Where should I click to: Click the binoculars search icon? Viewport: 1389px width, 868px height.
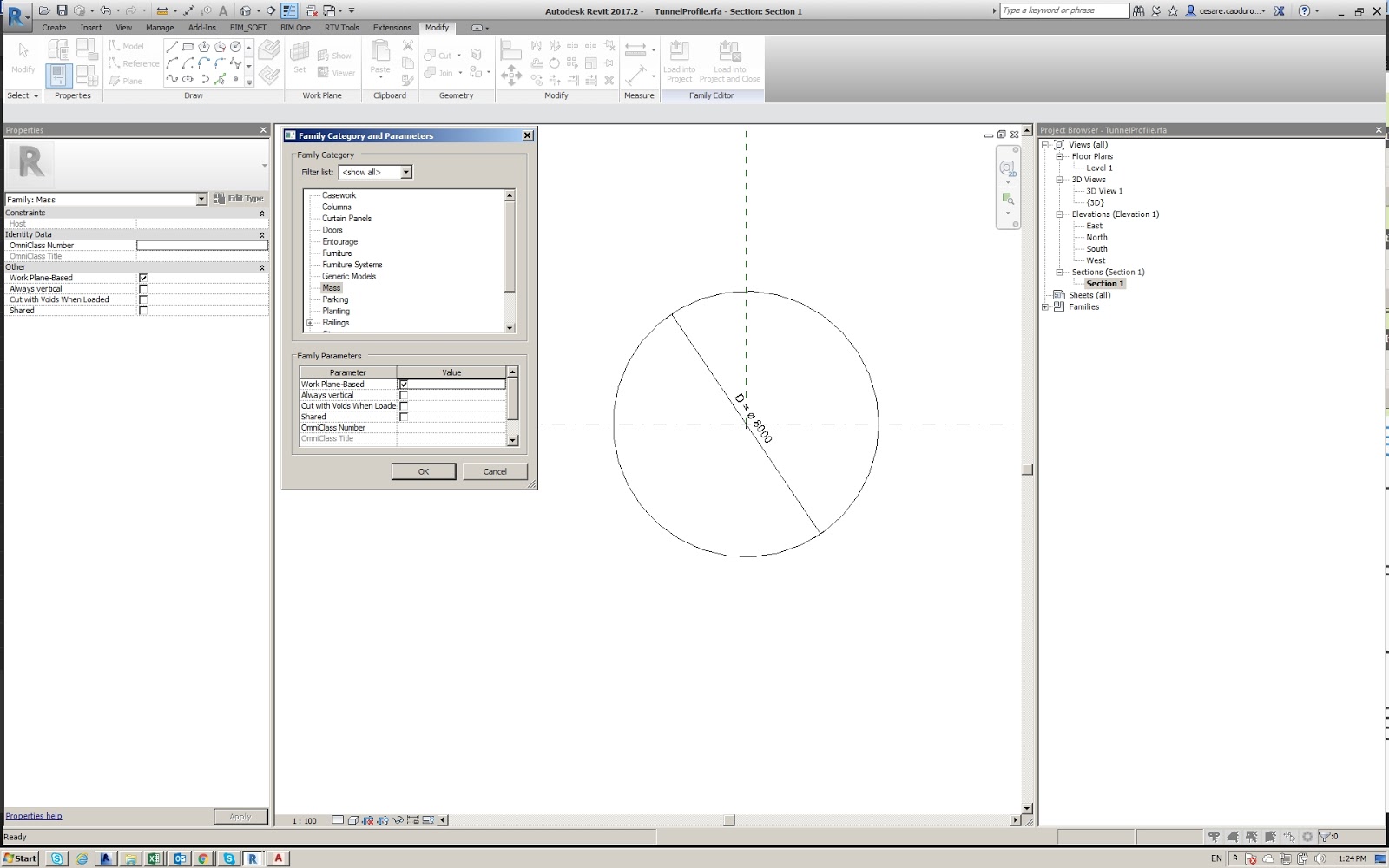[1138, 11]
